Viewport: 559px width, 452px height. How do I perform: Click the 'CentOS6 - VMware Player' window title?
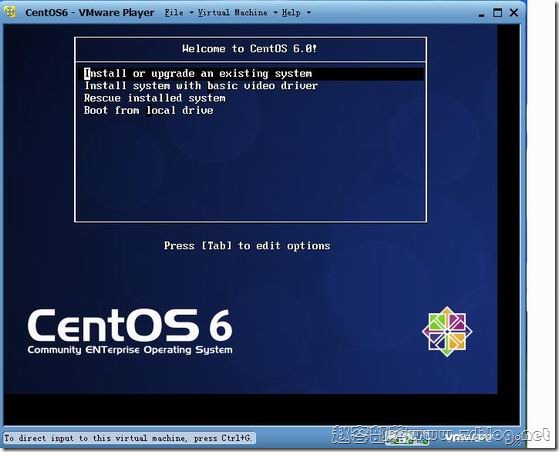[x=90, y=12]
